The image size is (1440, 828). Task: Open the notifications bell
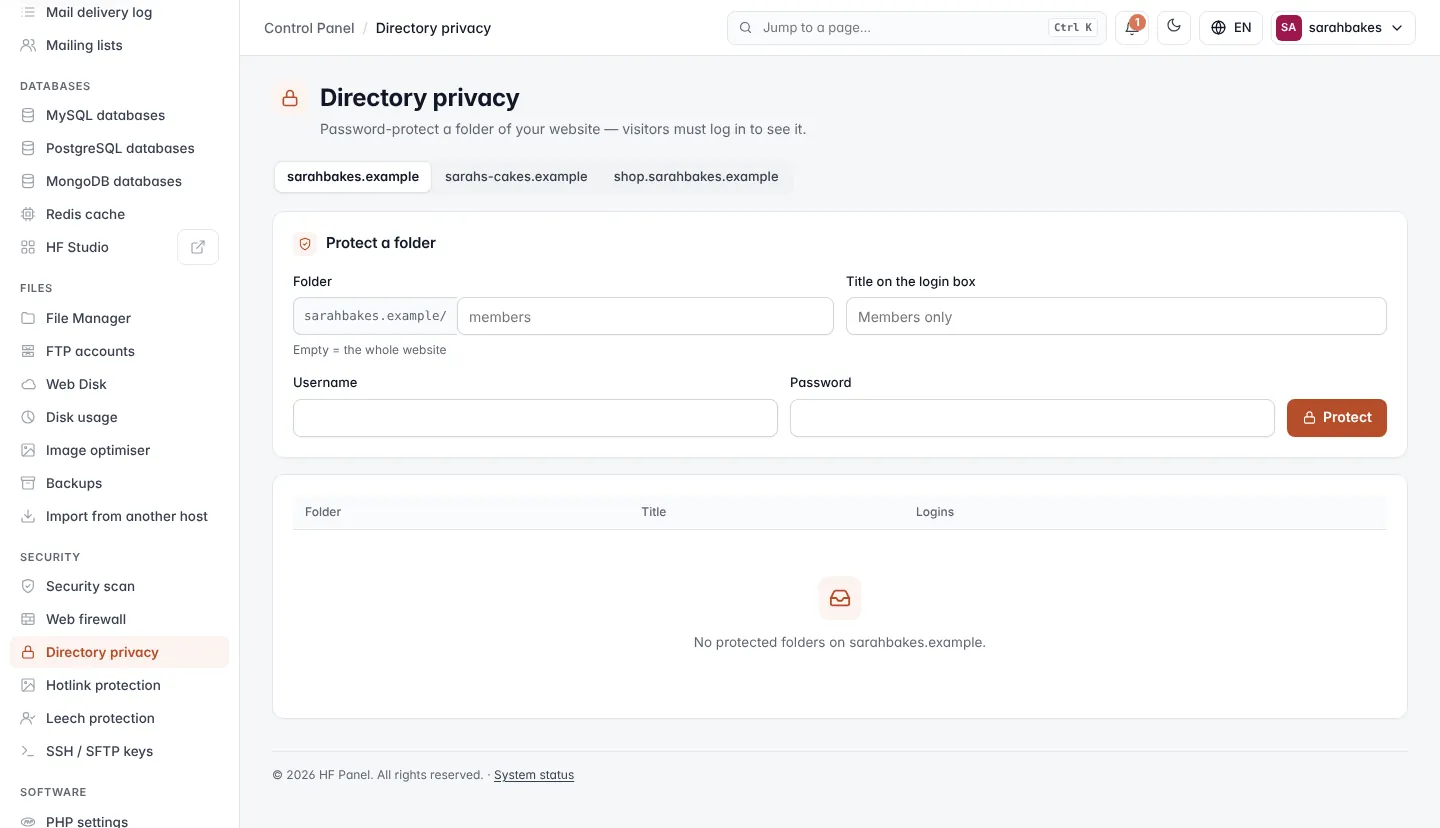(x=1132, y=28)
